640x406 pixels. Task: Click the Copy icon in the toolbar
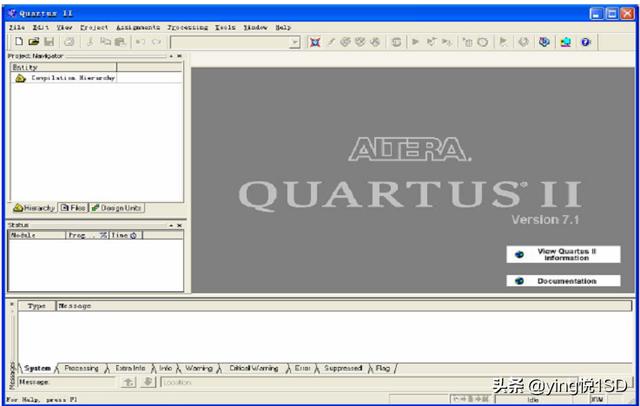point(105,41)
